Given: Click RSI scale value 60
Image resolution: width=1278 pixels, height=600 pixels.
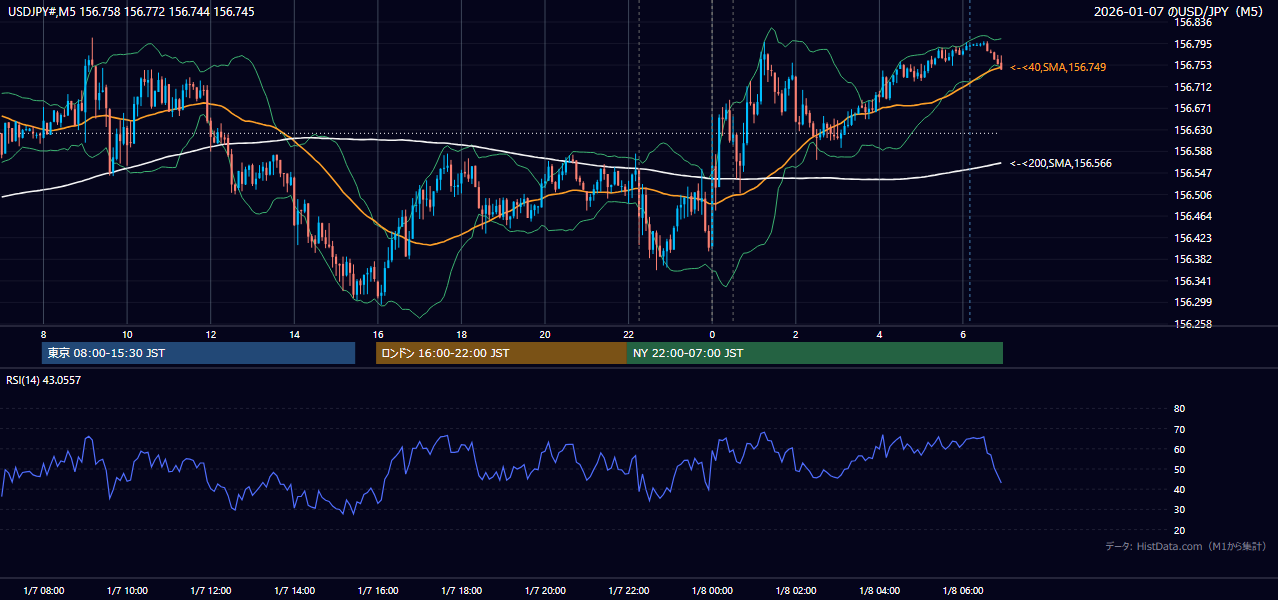Looking at the screenshot, I should pos(1179,449).
